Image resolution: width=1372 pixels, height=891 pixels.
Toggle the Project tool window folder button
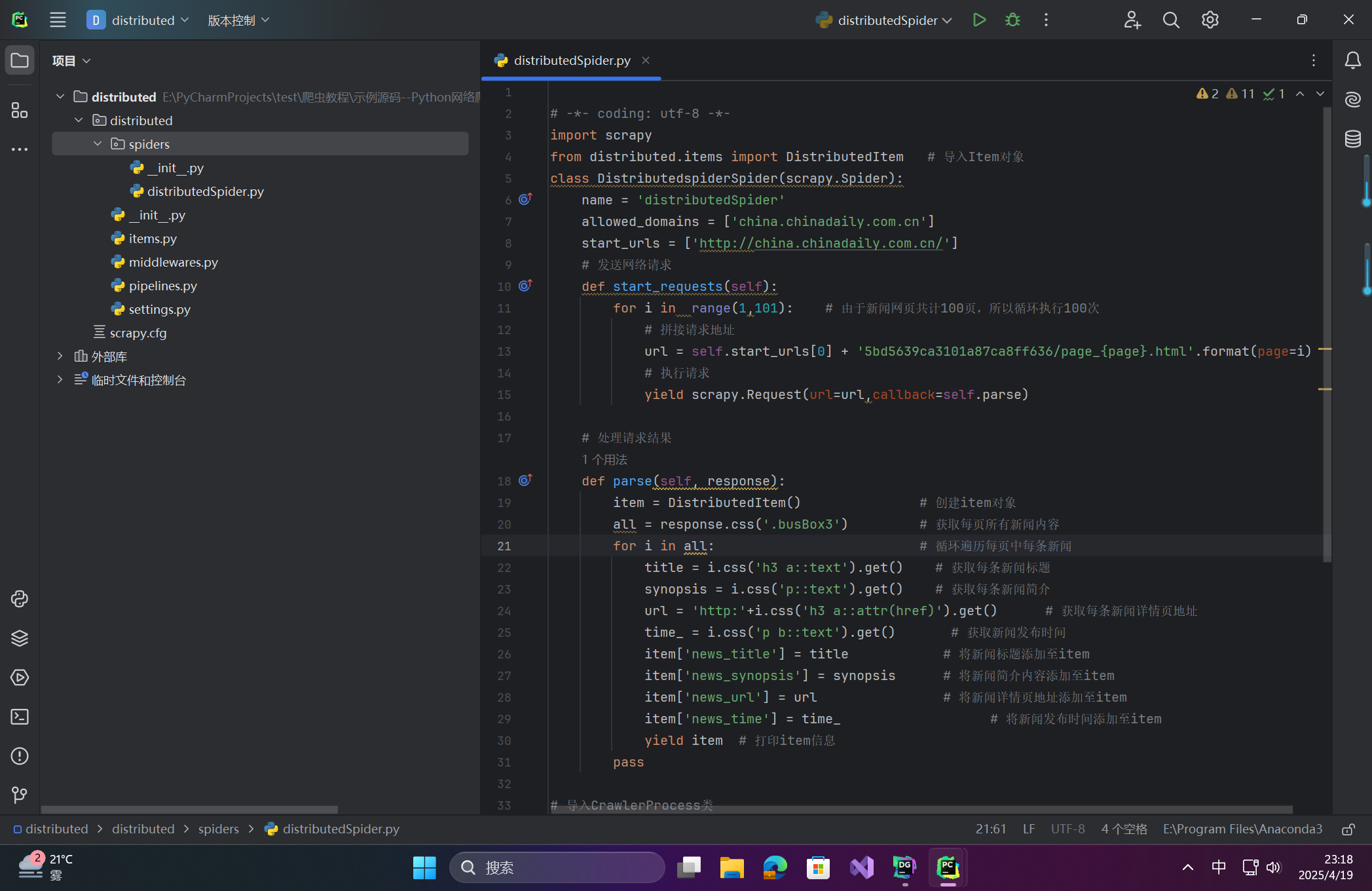click(x=20, y=60)
